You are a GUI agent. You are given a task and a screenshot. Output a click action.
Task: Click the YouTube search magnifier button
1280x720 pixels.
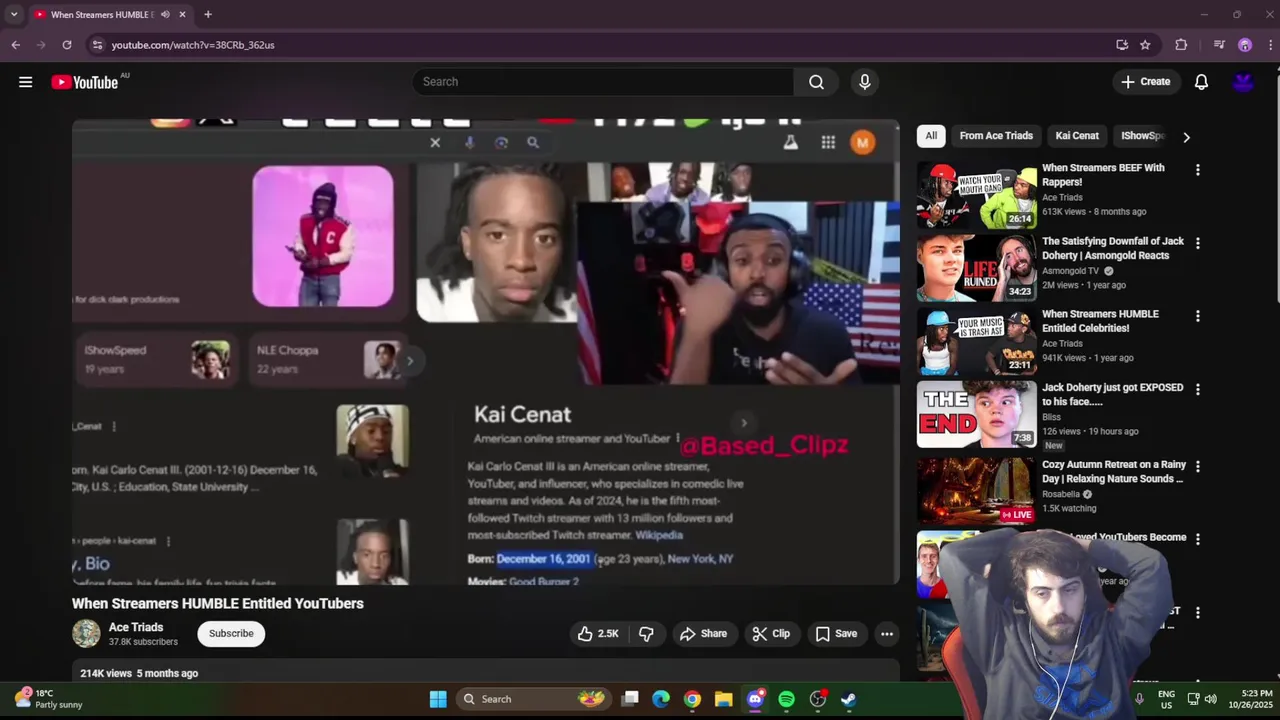click(x=817, y=82)
